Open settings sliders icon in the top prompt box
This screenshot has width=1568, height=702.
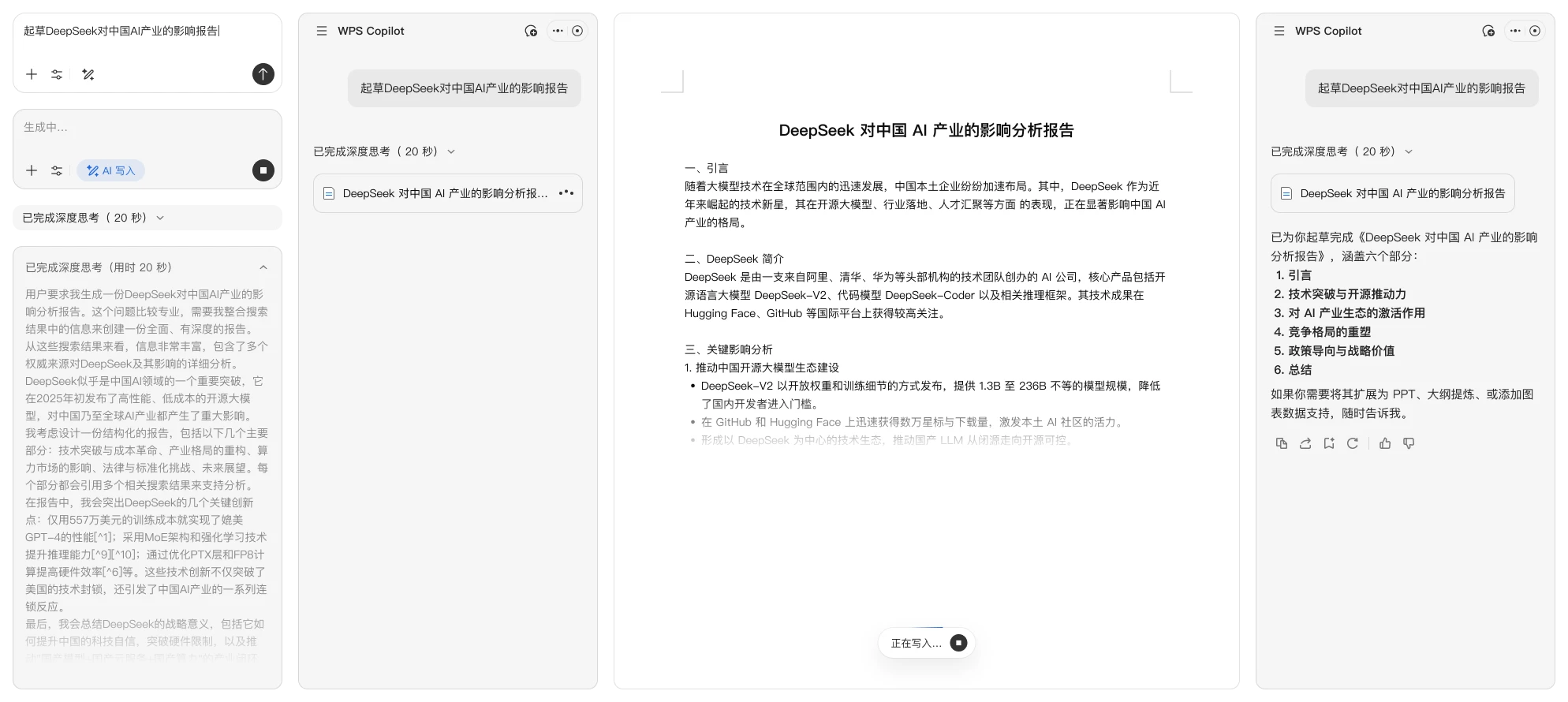pyautogui.click(x=57, y=74)
